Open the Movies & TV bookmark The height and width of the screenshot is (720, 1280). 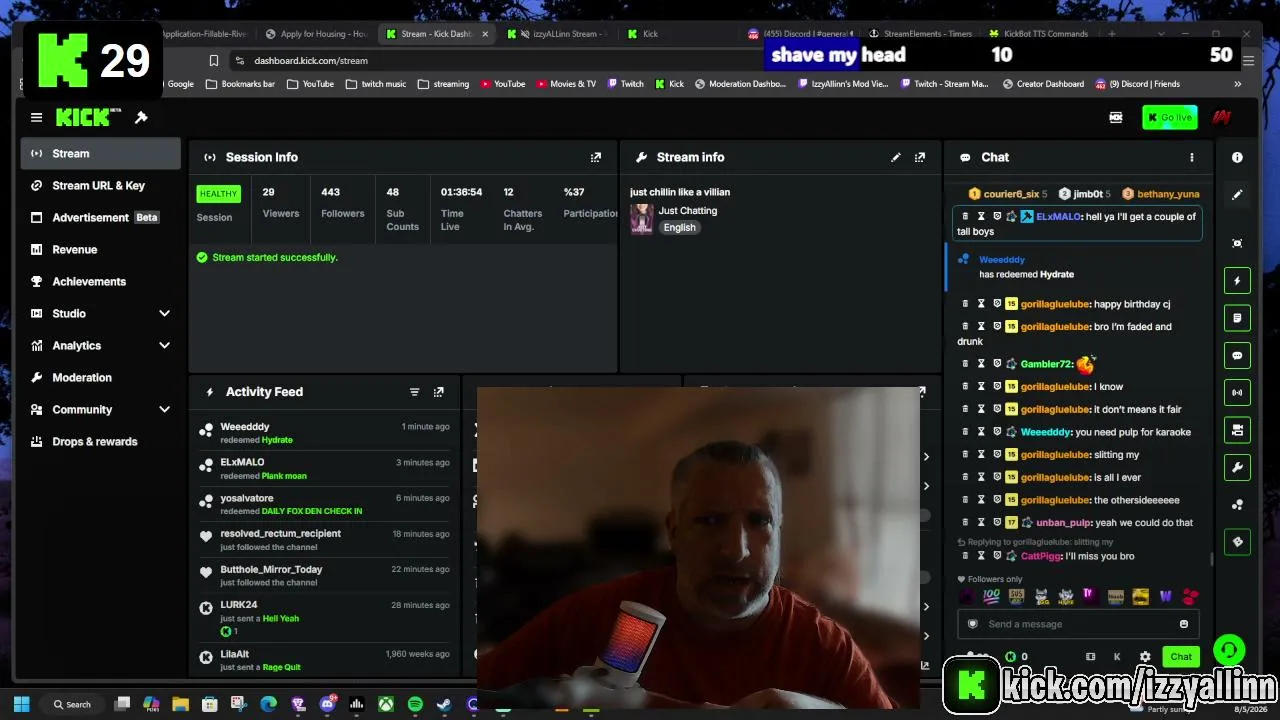point(566,84)
